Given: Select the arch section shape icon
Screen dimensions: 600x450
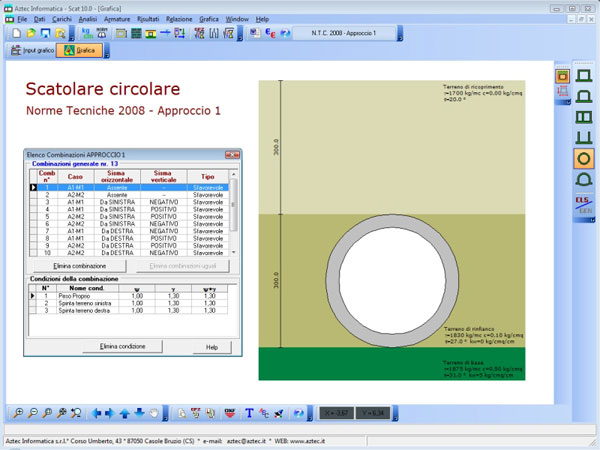Looking at the screenshot, I should pyautogui.click(x=584, y=179).
